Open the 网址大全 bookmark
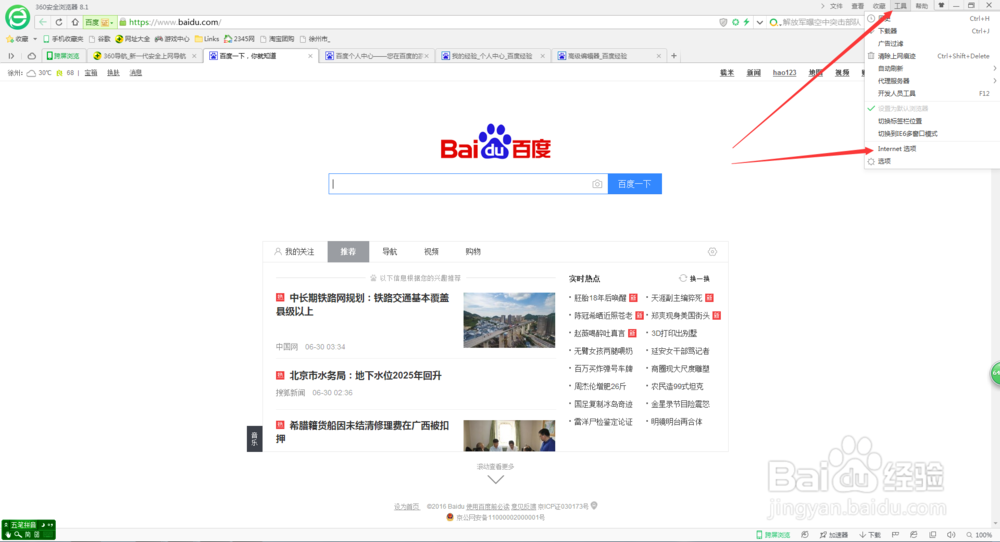Screen dimensions: 1000x542 (133, 39)
